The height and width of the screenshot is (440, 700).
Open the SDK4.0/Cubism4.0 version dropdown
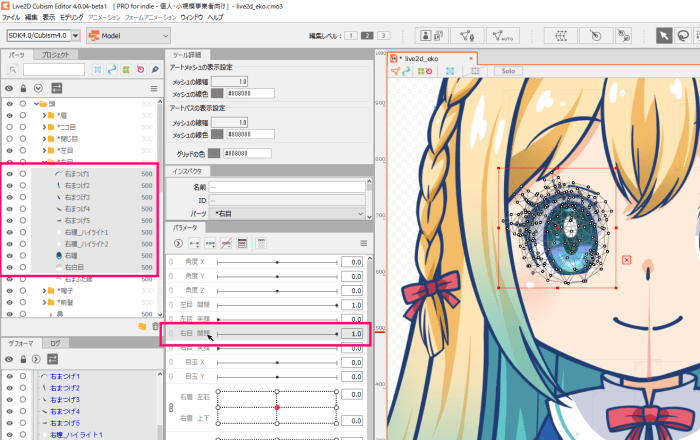pyautogui.click(x=75, y=36)
